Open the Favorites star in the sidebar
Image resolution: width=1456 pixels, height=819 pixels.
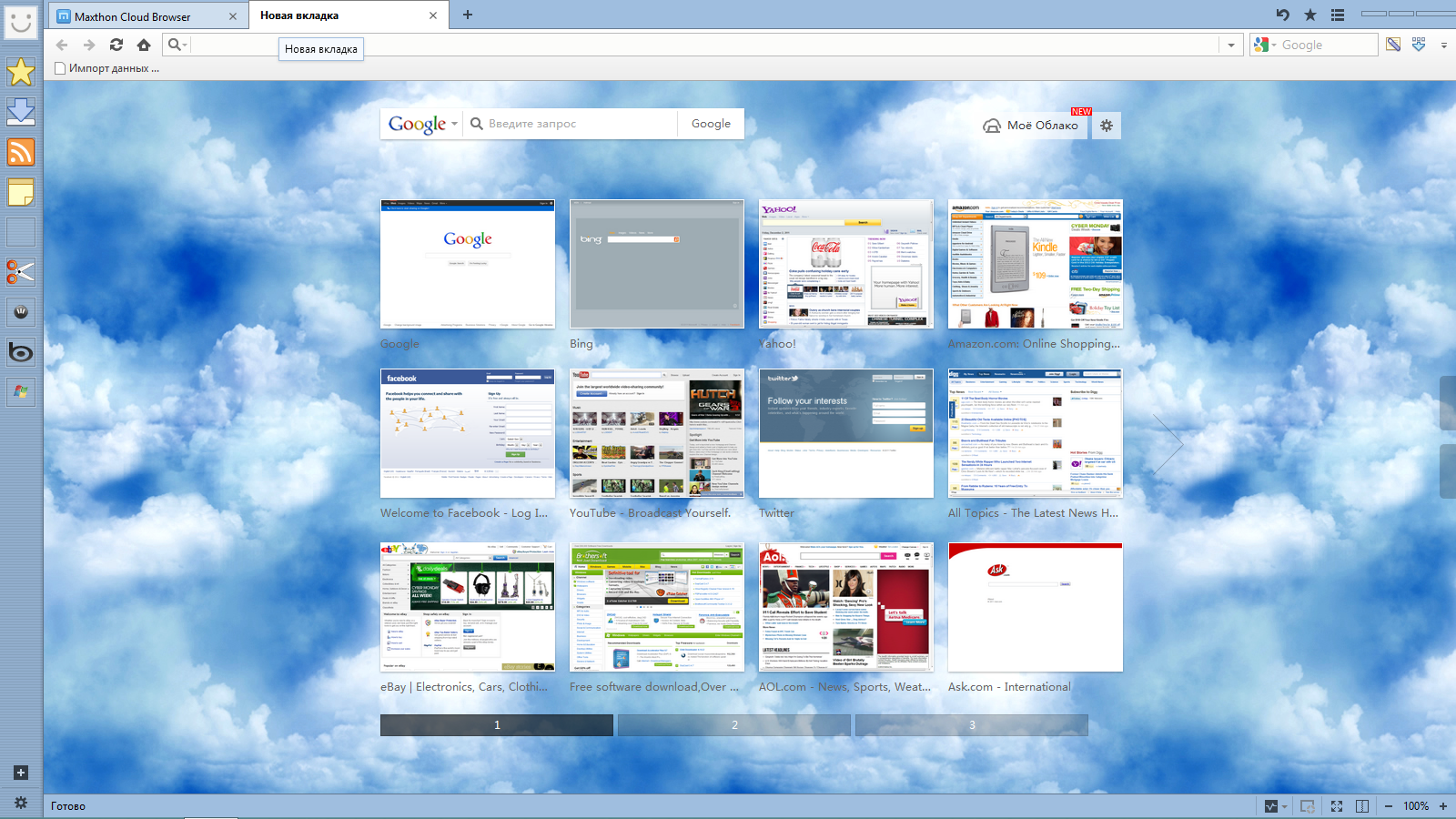pos(20,72)
